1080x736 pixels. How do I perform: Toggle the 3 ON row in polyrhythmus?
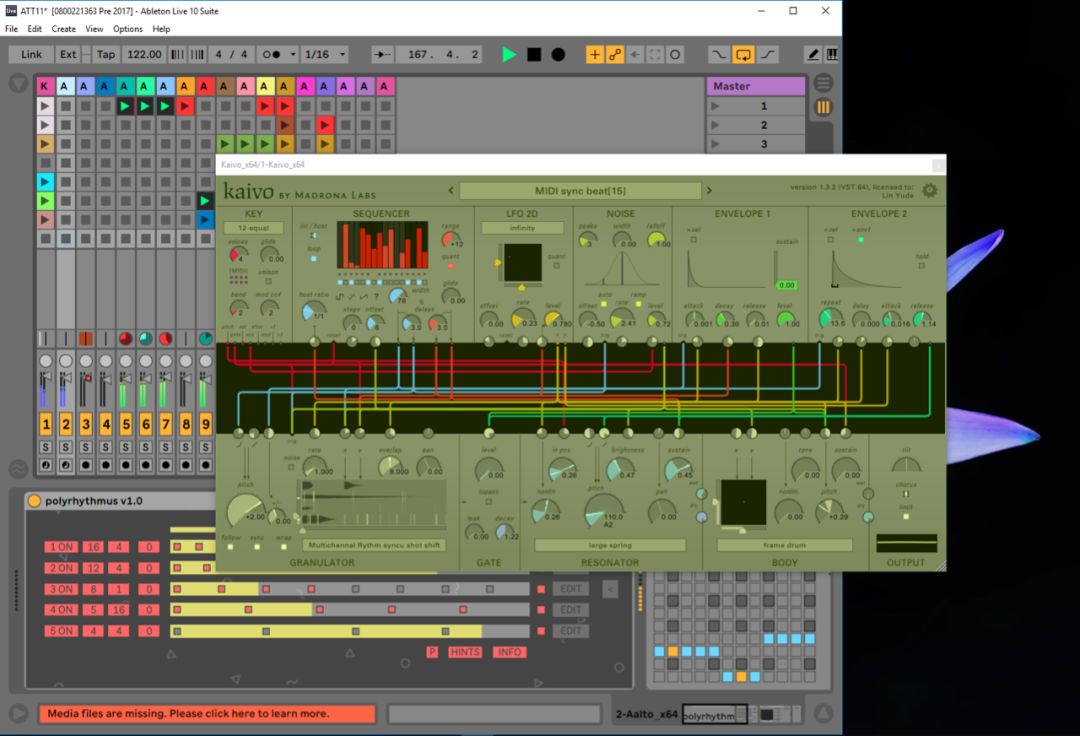point(61,589)
